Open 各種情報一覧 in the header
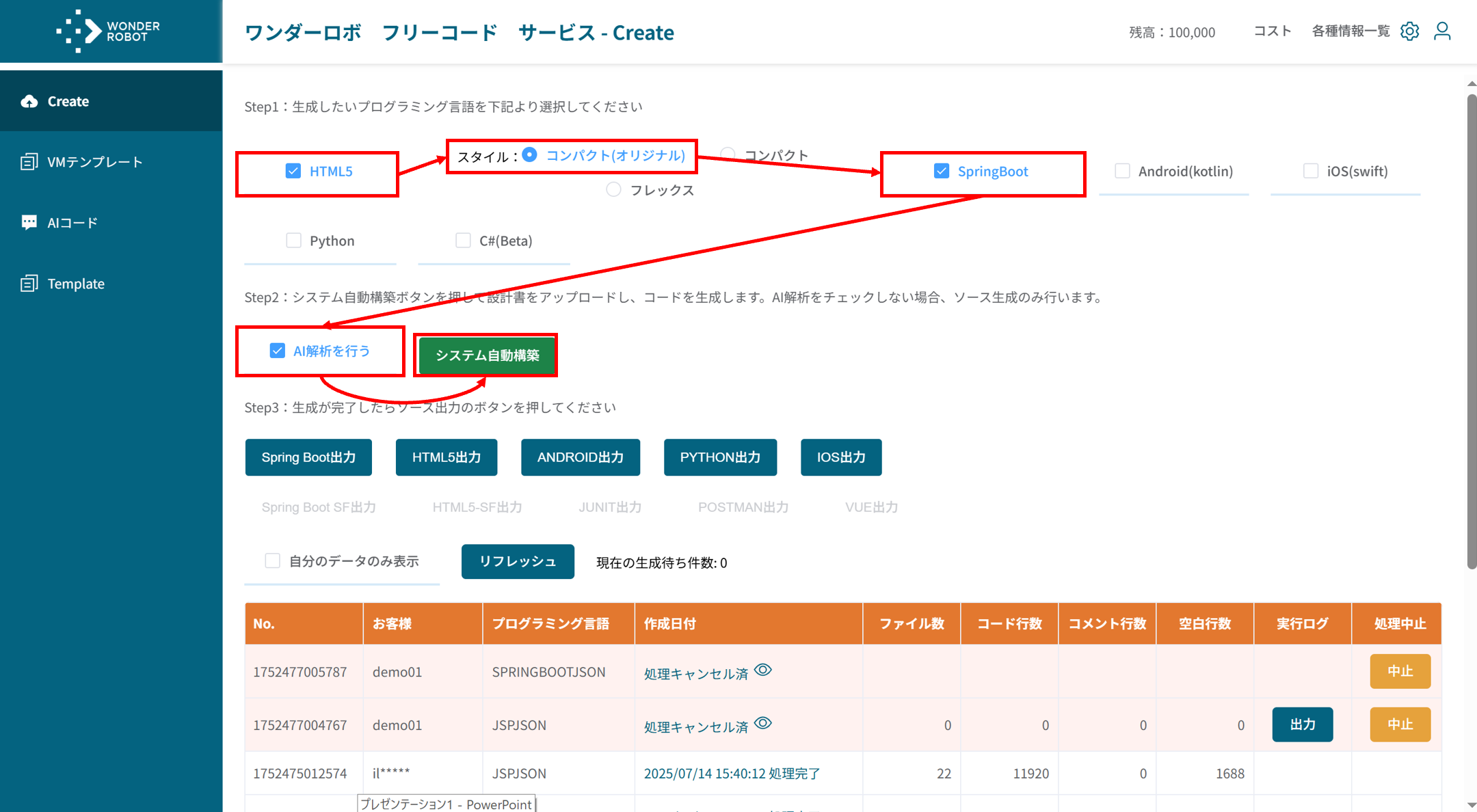 tap(1350, 31)
